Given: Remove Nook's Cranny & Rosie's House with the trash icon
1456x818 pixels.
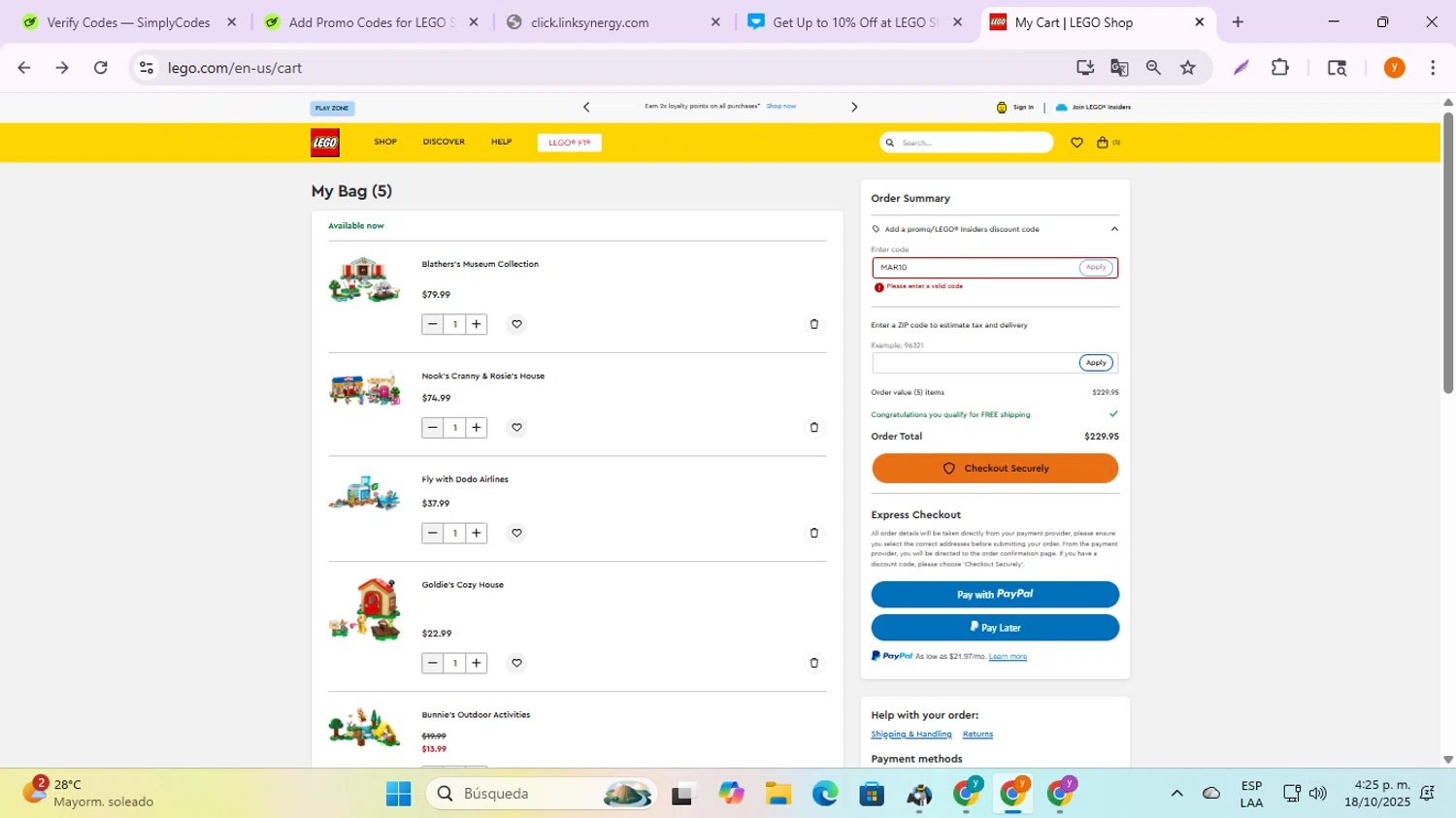Looking at the screenshot, I should [x=814, y=427].
